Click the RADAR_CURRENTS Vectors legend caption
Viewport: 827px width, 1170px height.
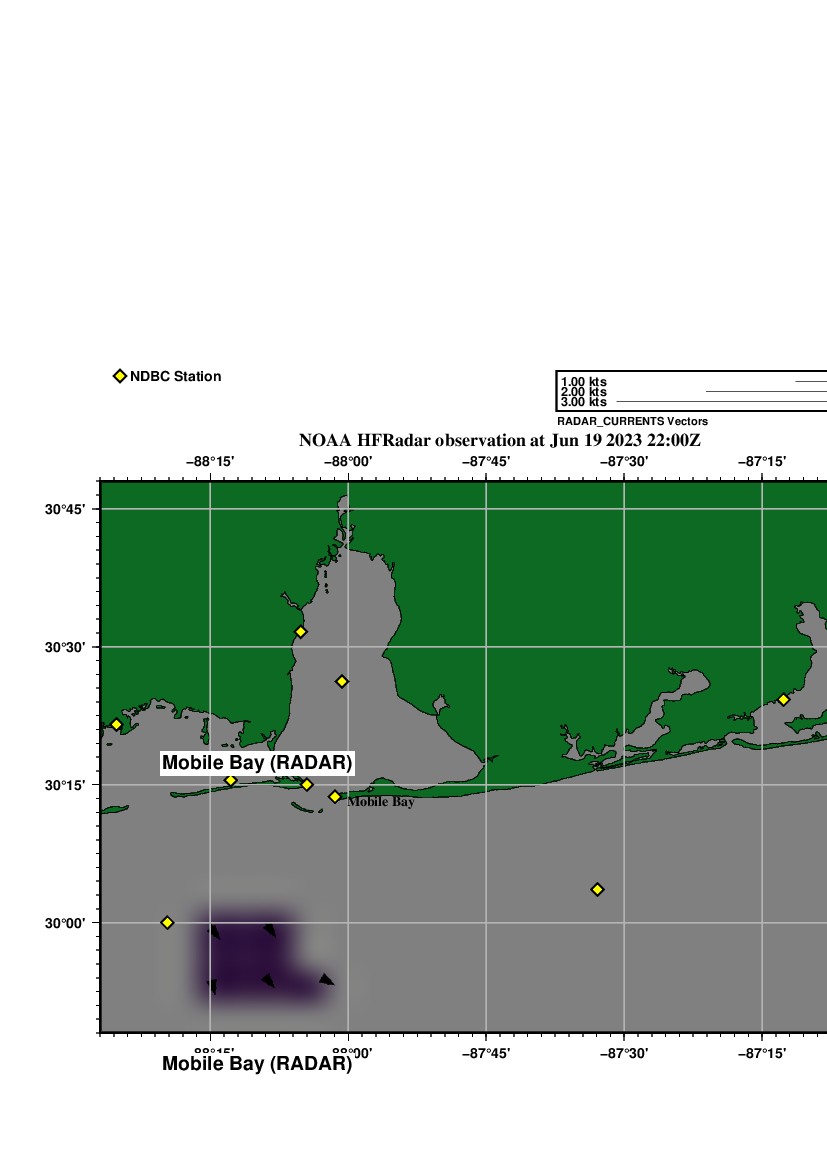pos(632,422)
